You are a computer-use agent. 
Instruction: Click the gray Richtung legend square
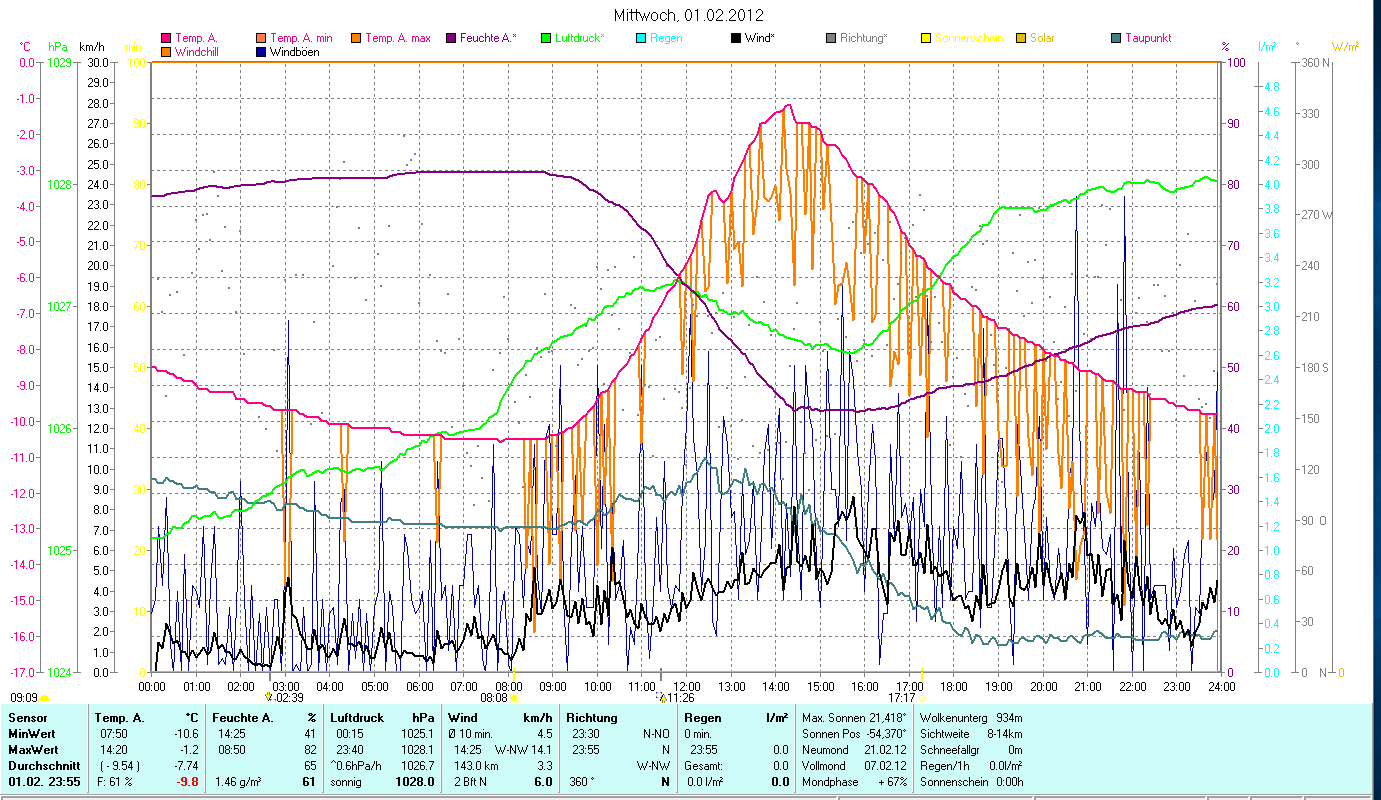click(x=831, y=39)
